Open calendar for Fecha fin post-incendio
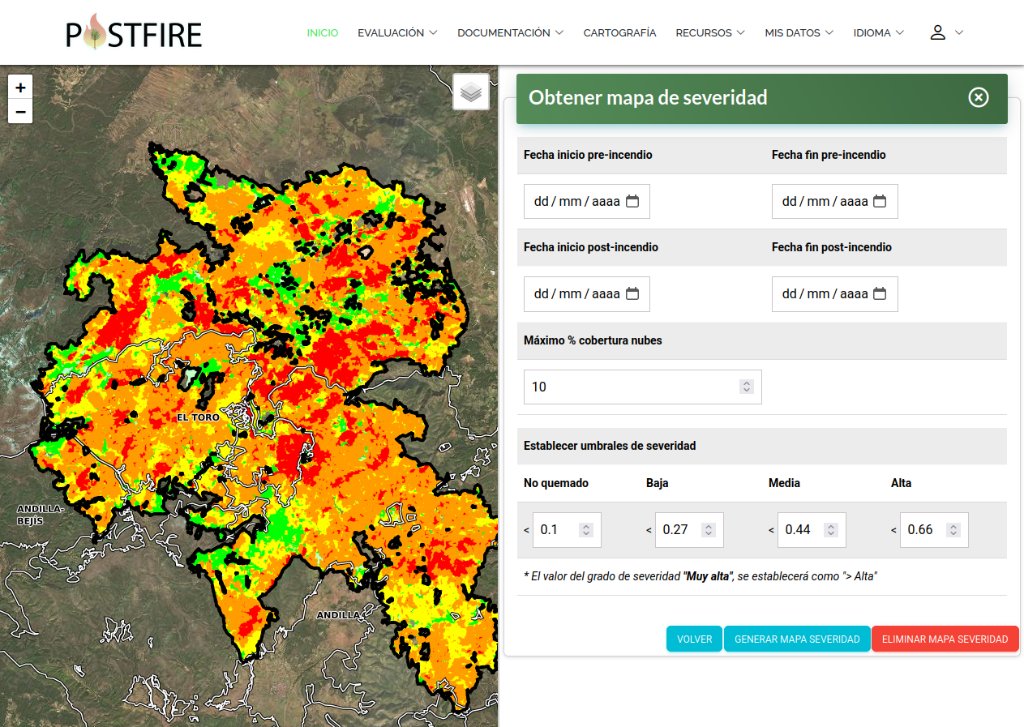1024x727 pixels. [x=880, y=294]
